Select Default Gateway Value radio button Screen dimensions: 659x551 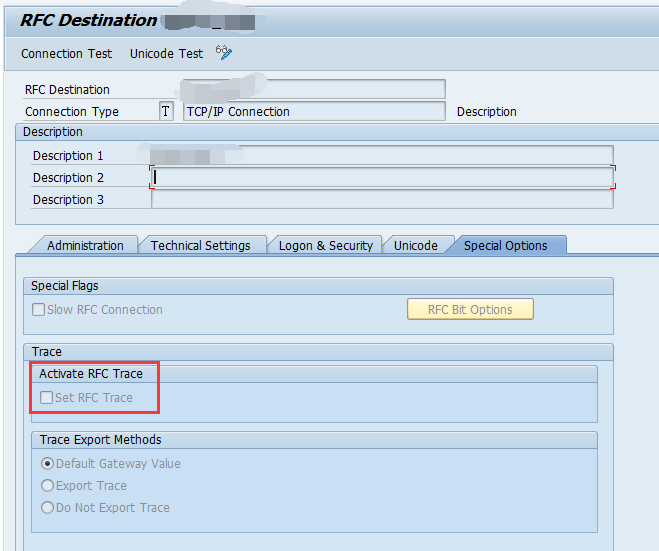pos(47,464)
